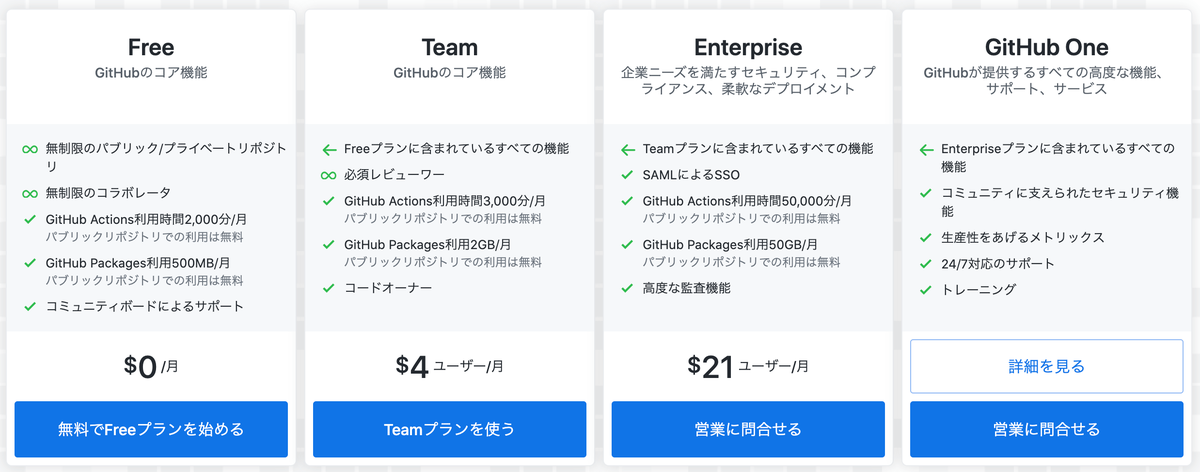Viewport: 1200px width, 472px height.
Task: Click 営業に問合せる under the Enterprise plan
Action: click(748, 429)
